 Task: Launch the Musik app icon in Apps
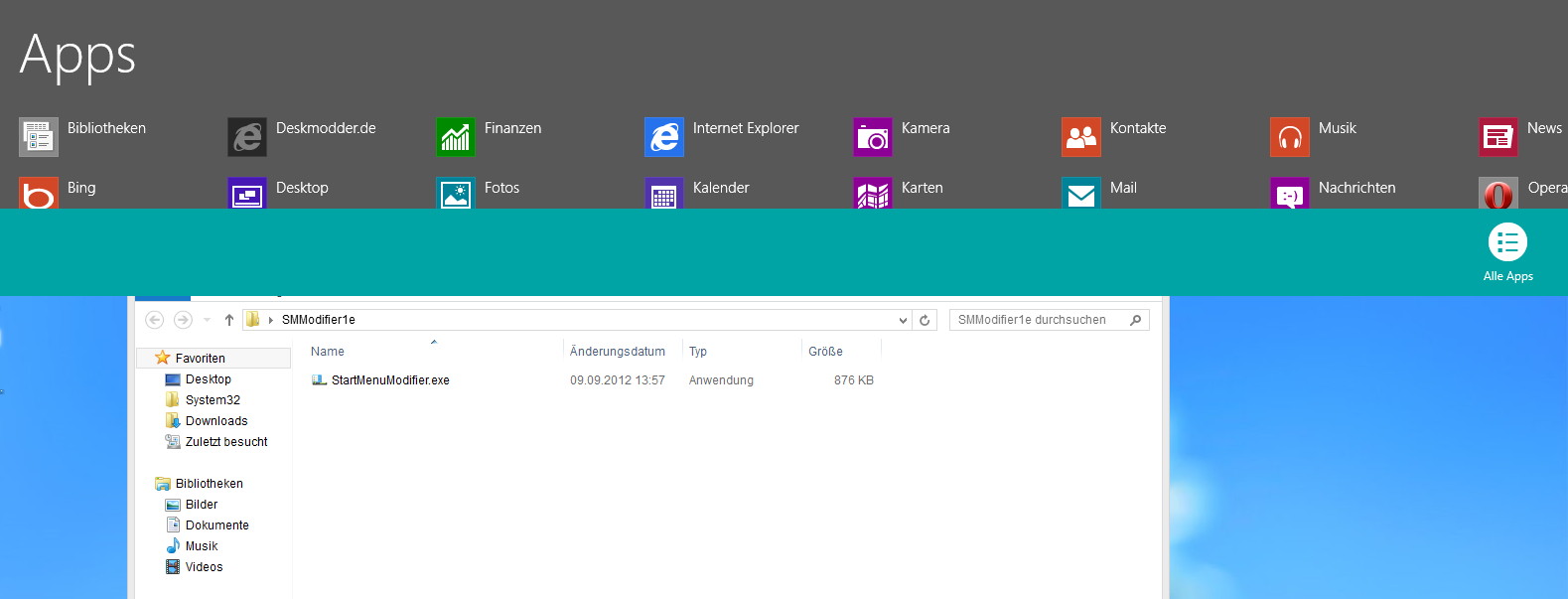click(x=1290, y=137)
